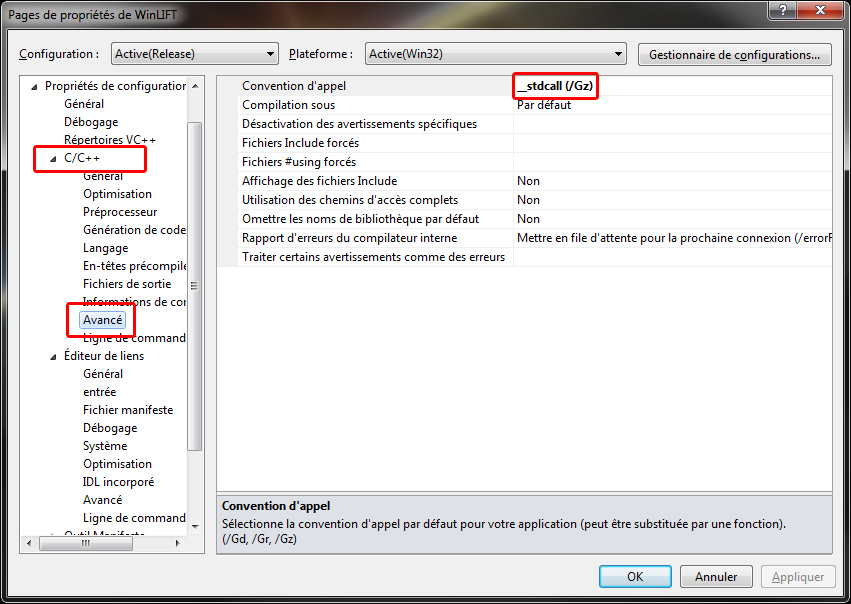Select Utilisation des chemins d'accès complets property name
Image resolution: width=851 pixels, height=604 pixels.
pos(350,200)
